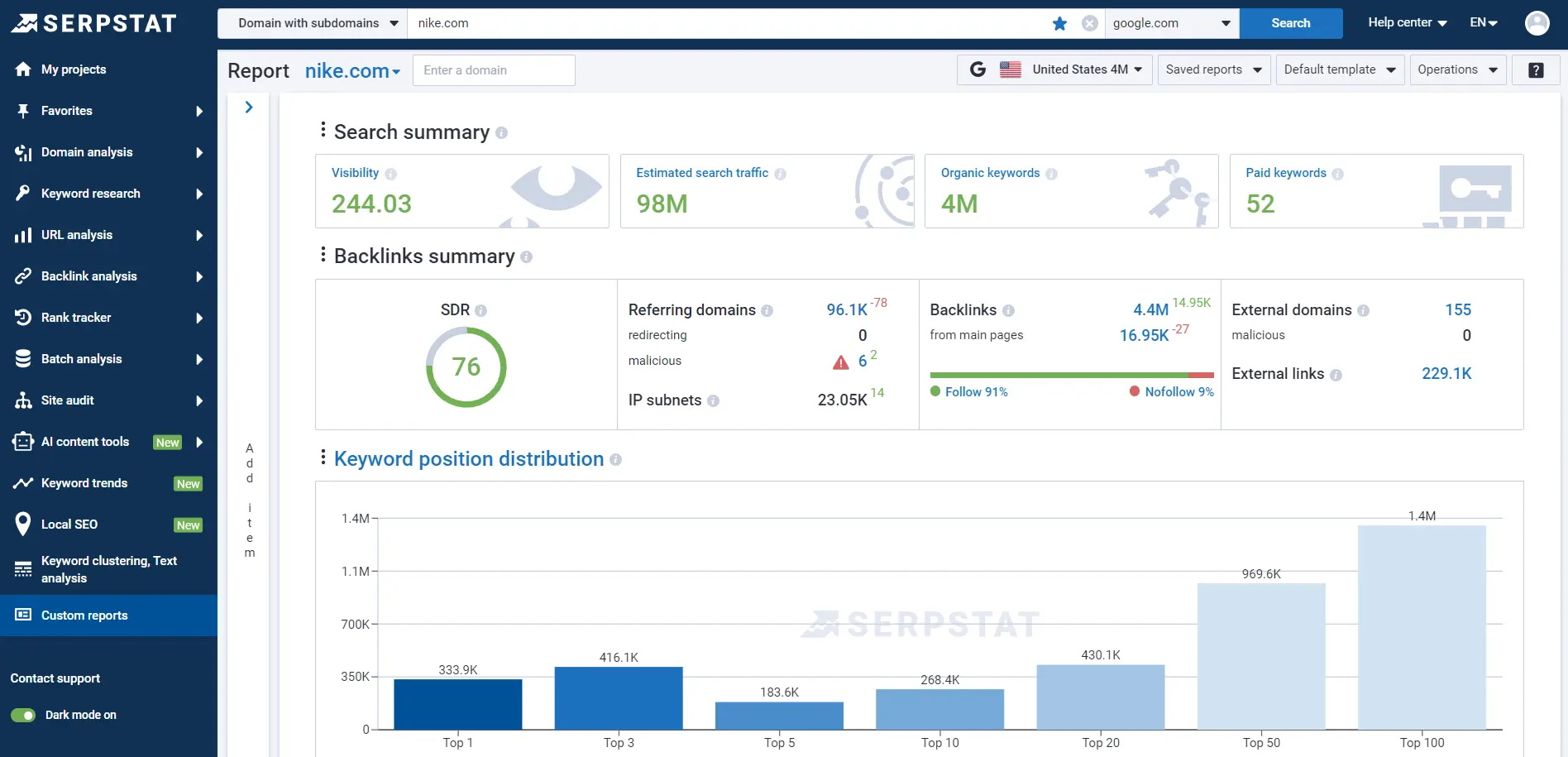Image resolution: width=1568 pixels, height=757 pixels.
Task: Click the nike.com main search field
Action: [728, 23]
